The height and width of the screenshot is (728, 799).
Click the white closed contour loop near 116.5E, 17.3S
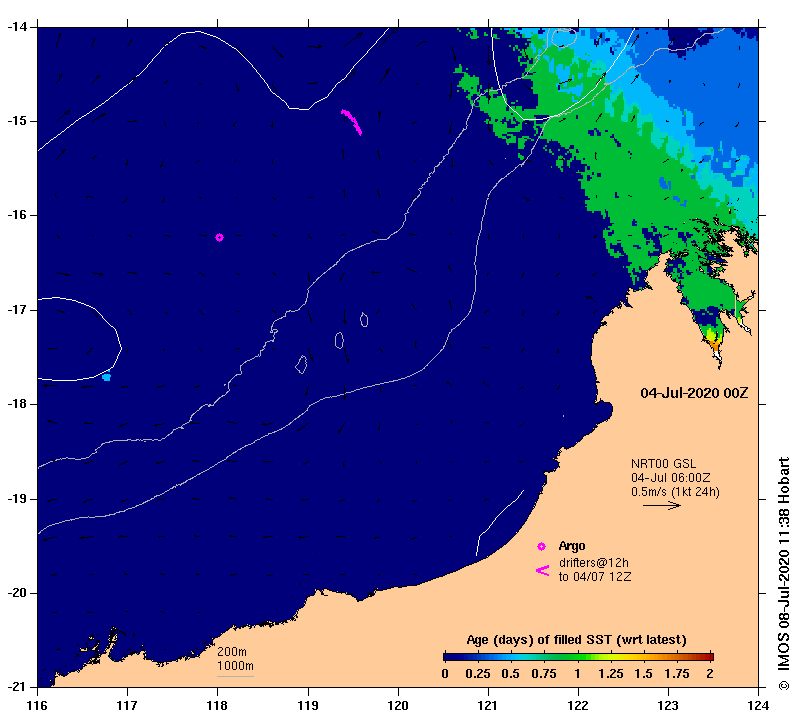[x=79, y=339]
